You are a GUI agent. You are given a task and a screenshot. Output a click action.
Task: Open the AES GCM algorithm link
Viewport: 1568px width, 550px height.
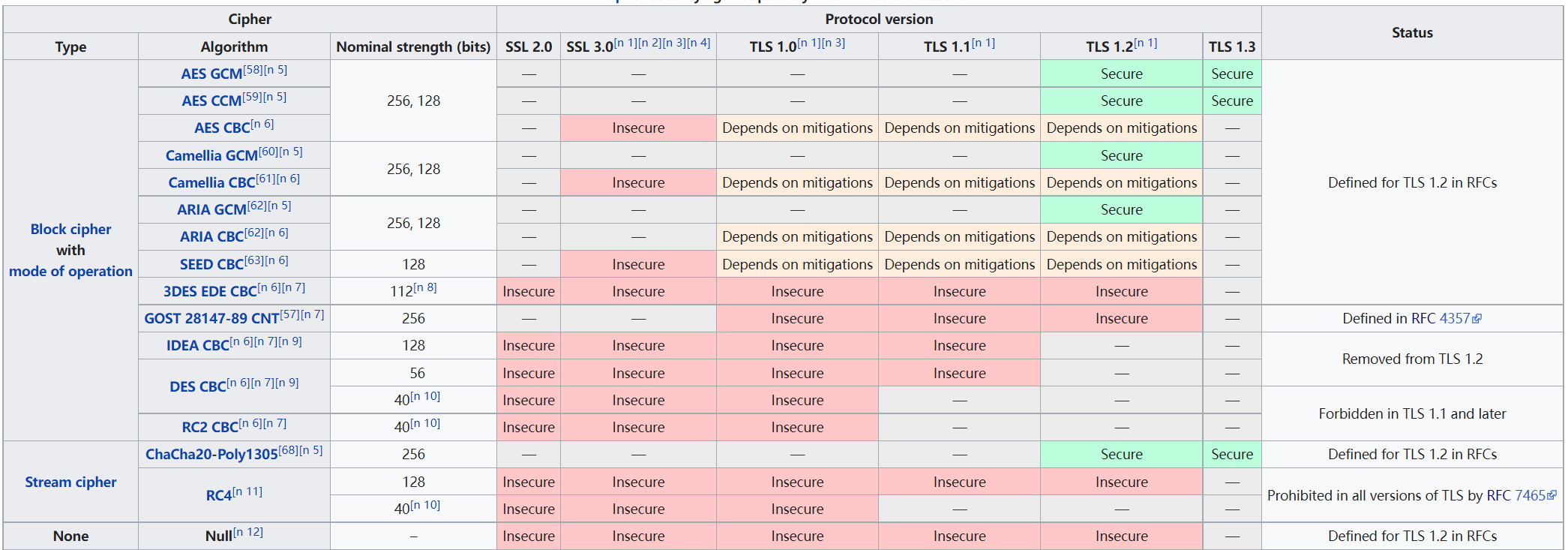(211, 74)
